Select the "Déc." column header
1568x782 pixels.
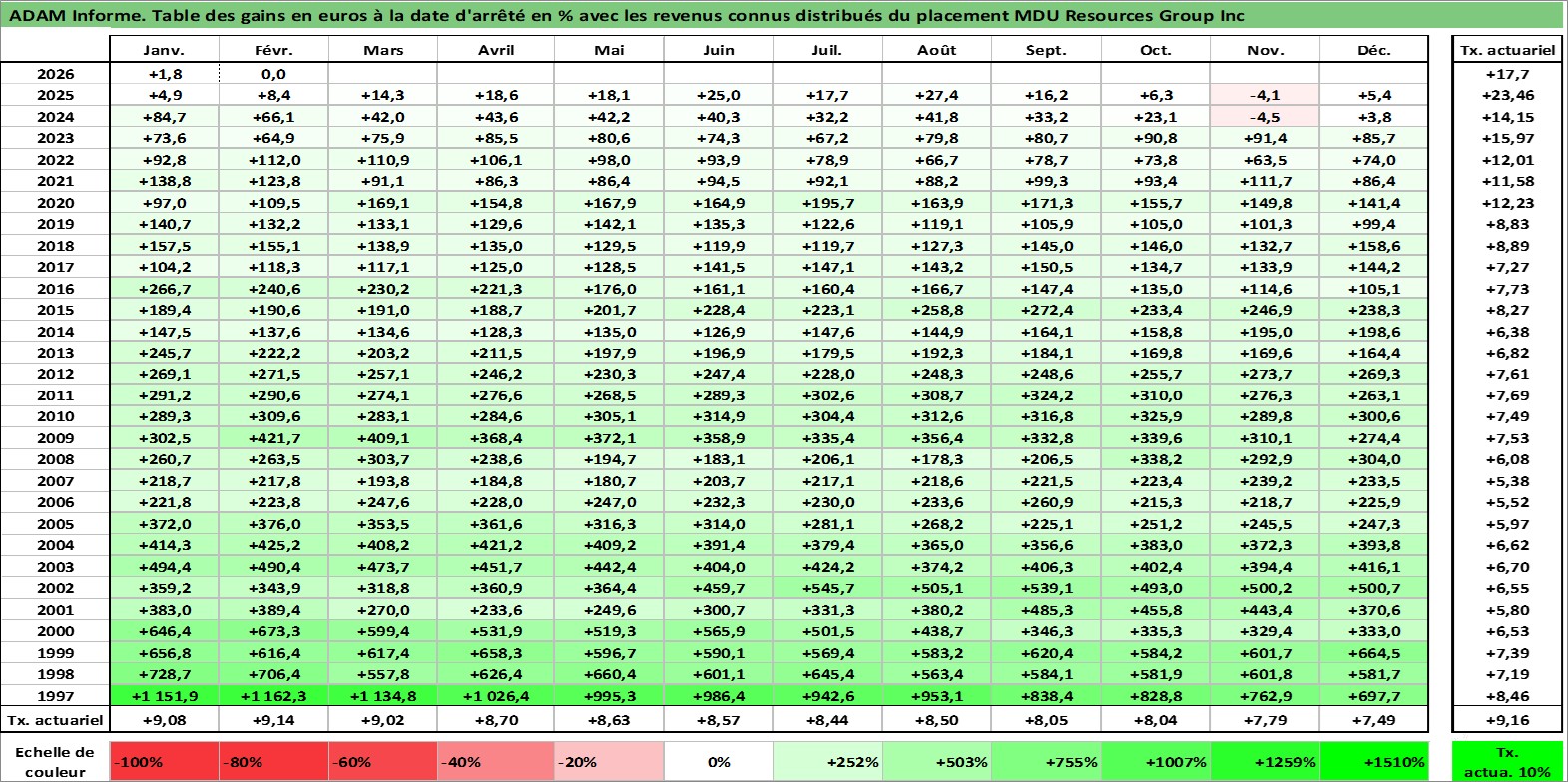coord(1374,50)
